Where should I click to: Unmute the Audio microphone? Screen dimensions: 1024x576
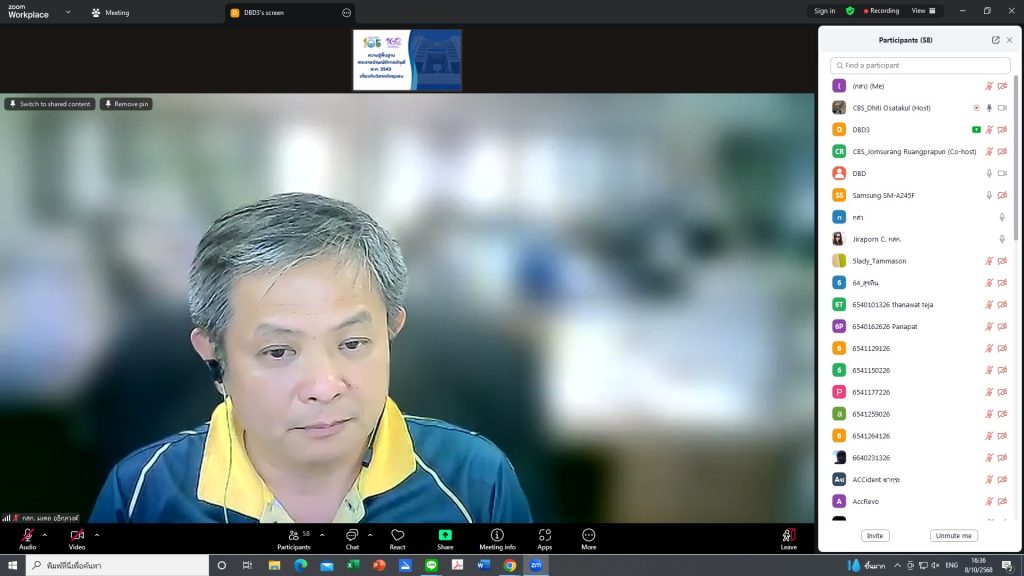(x=27, y=538)
